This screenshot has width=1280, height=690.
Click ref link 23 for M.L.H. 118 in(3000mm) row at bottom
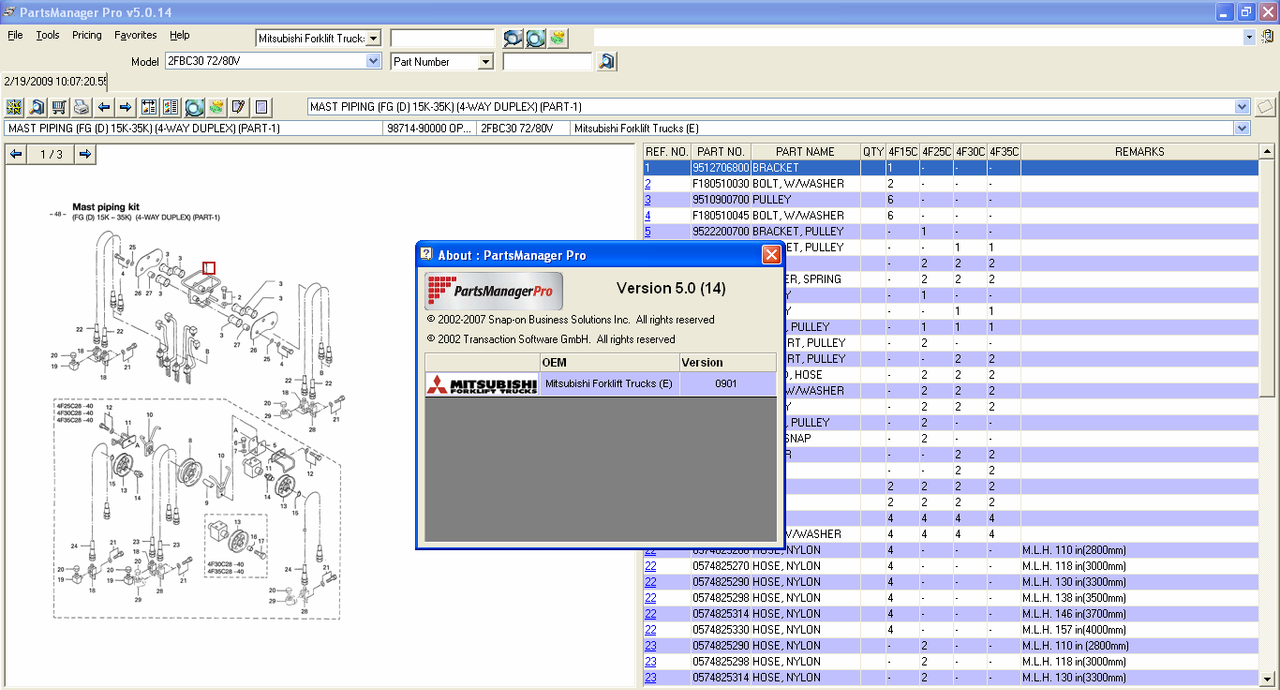point(650,662)
